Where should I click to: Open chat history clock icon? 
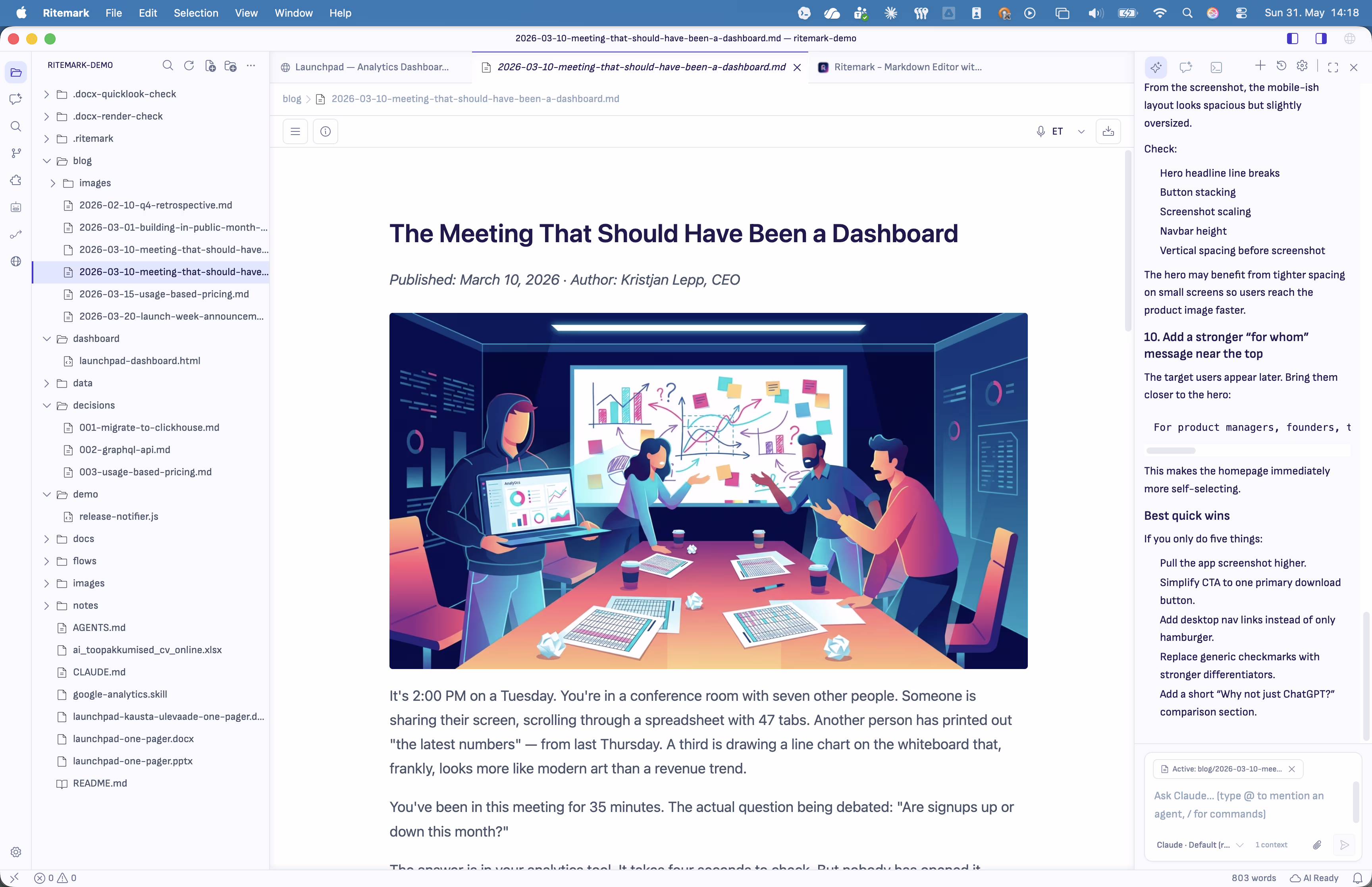point(1281,66)
